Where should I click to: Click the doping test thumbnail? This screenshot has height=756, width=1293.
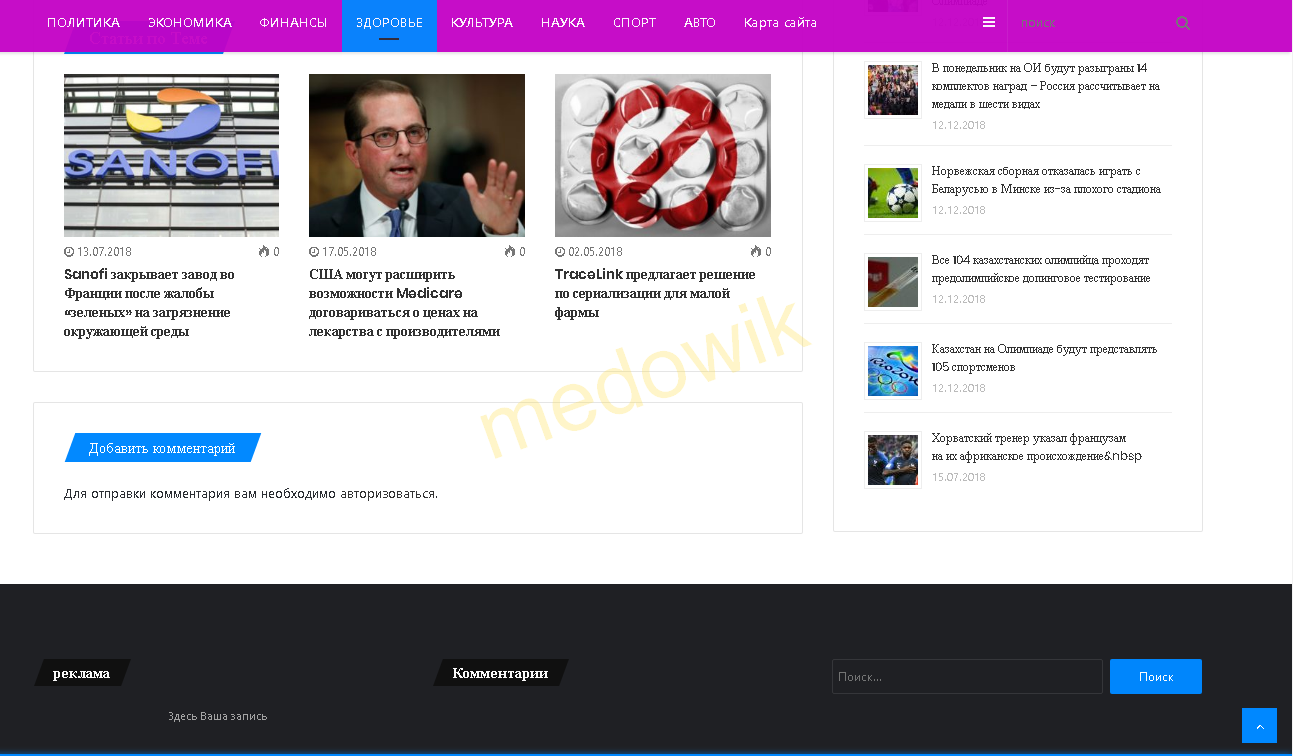coord(893,282)
